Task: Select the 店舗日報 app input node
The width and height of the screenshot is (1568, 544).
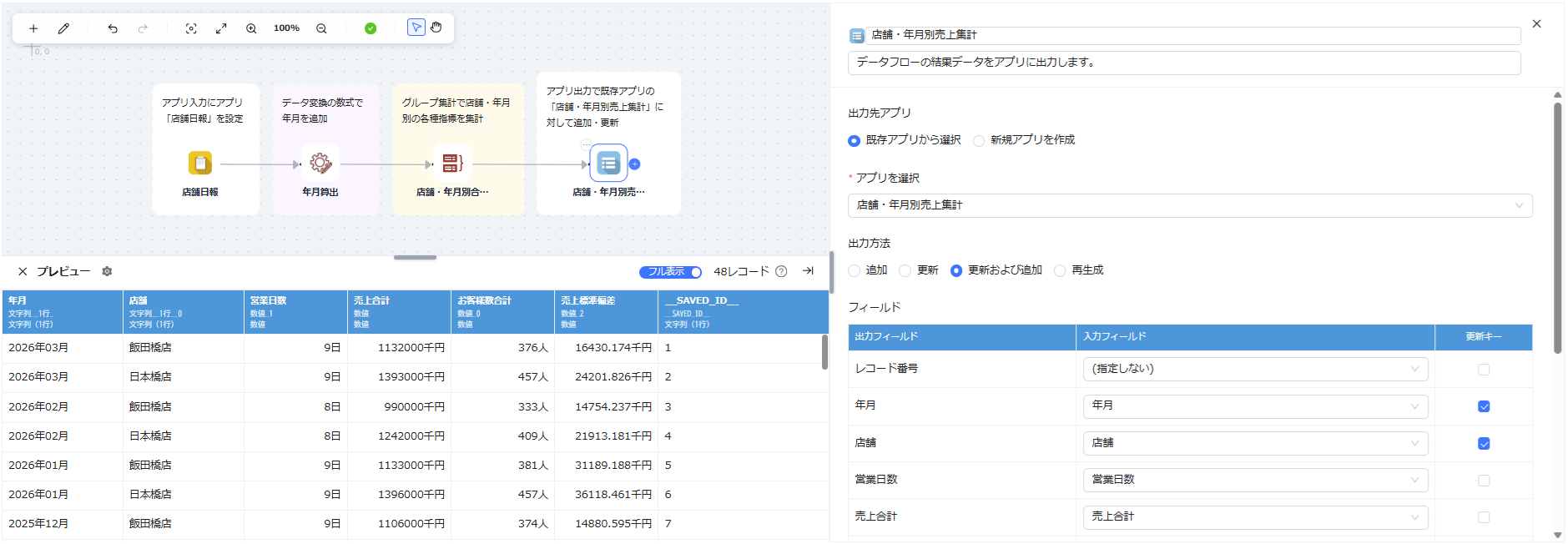Action: click(x=200, y=163)
